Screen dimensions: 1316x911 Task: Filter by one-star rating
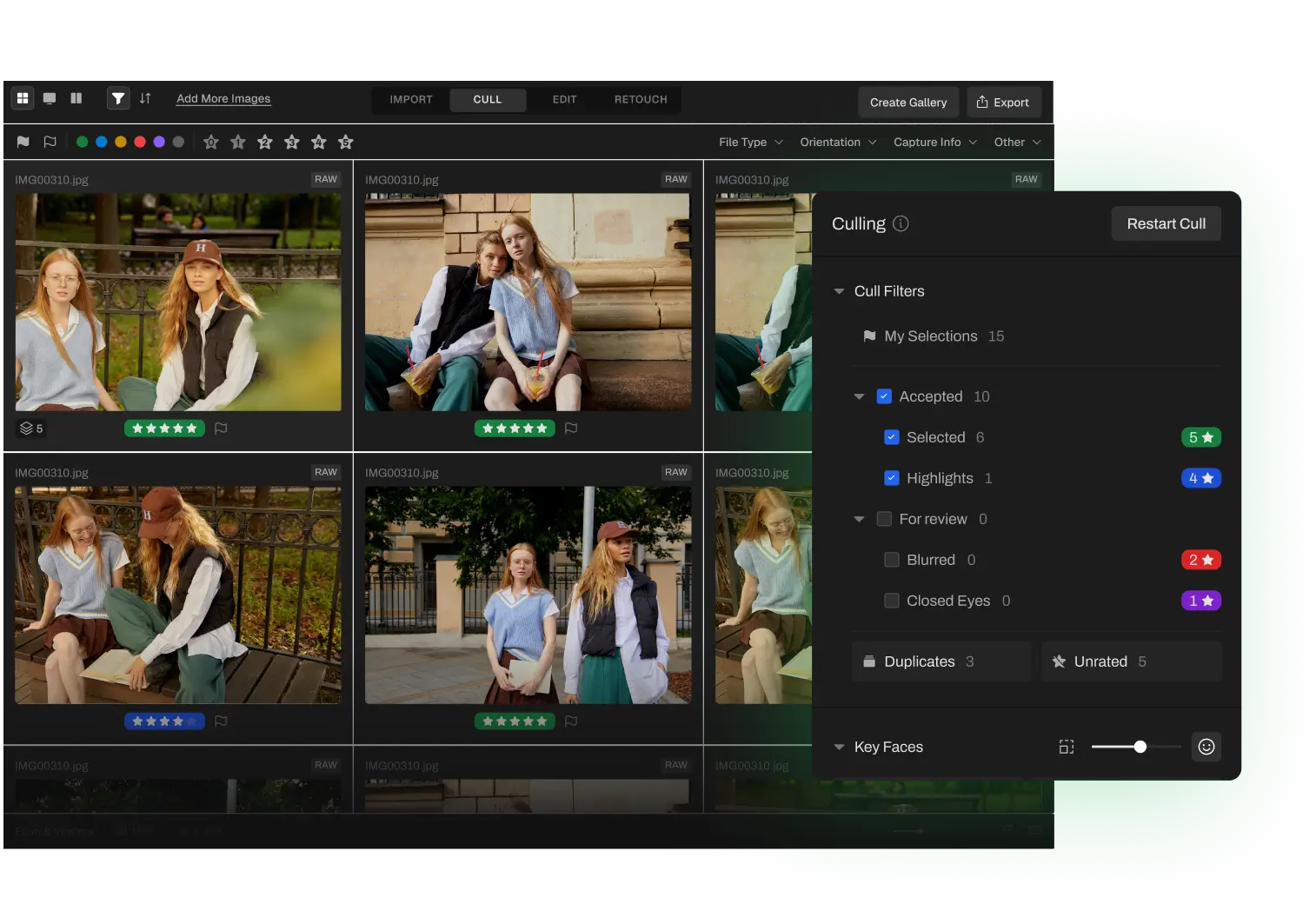coord(238,142)
